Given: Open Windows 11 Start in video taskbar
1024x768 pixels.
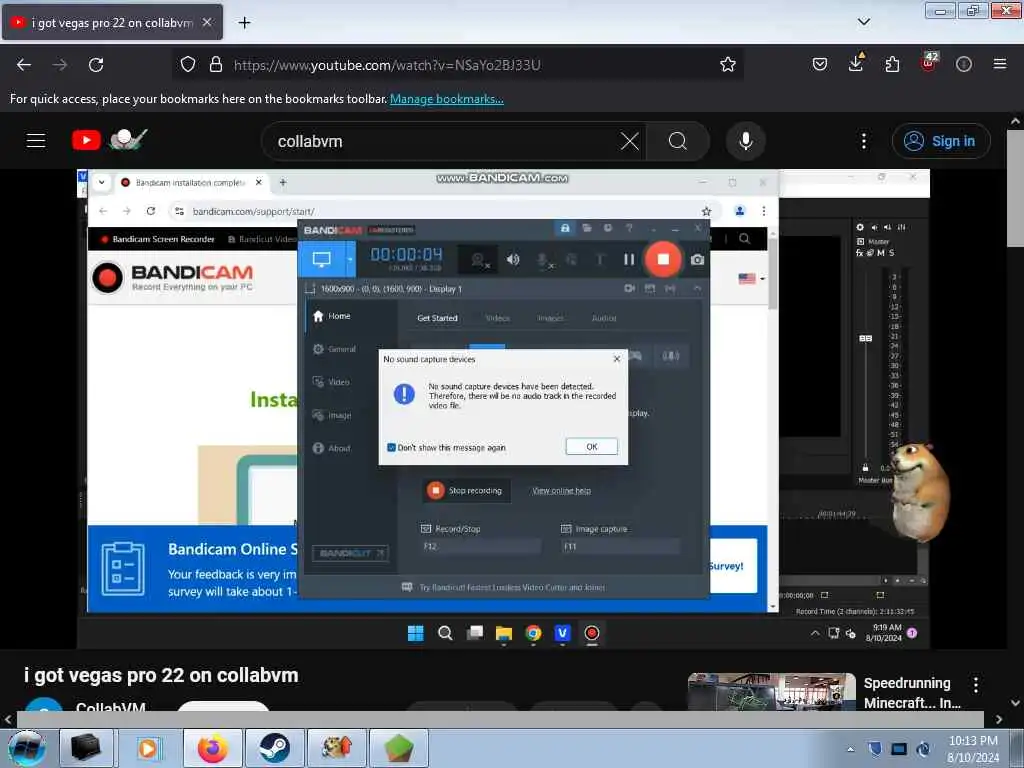Looking at the screenshot, I should 415,633.
